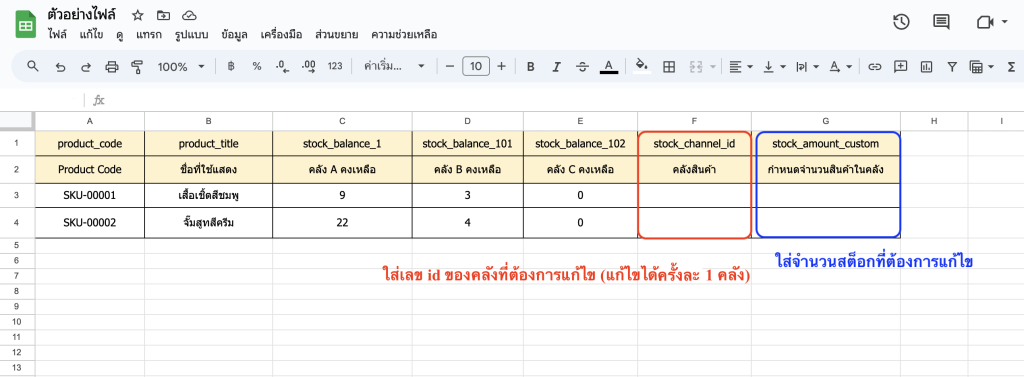Click the search magnifier in toolbar

(32, 66)
